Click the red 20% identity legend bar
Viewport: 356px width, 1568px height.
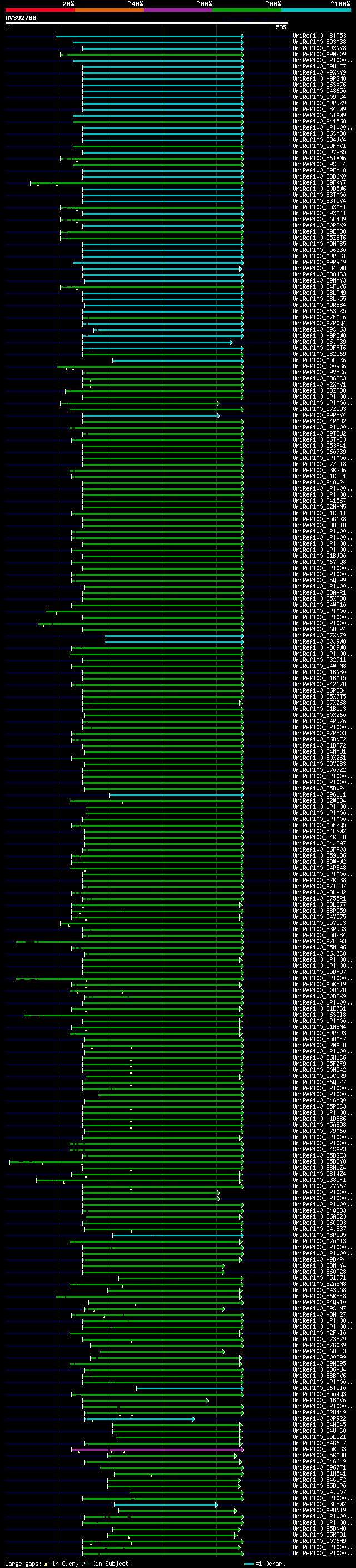click(39, 10)
